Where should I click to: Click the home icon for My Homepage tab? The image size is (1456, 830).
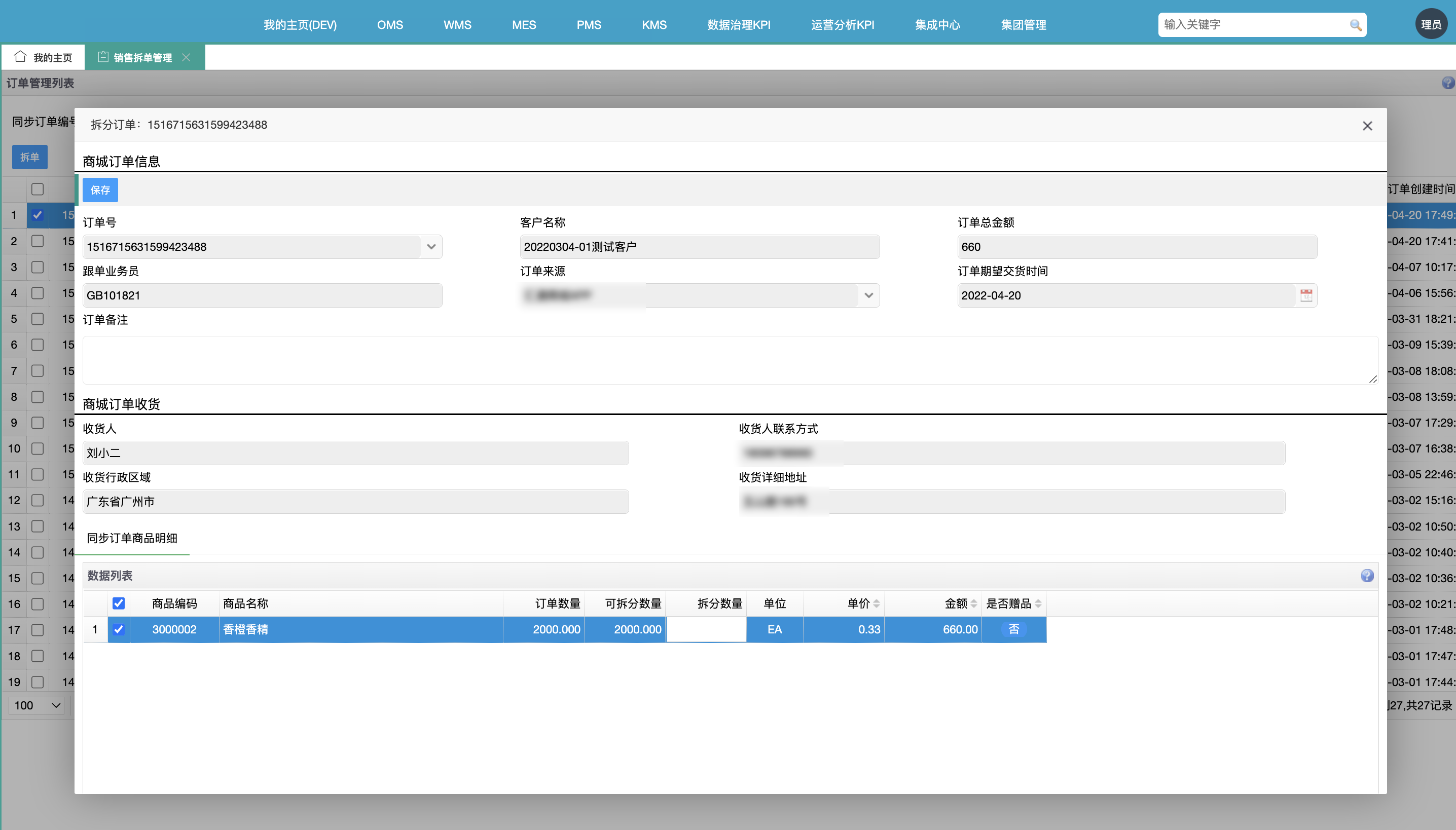[x=20, y=57]
